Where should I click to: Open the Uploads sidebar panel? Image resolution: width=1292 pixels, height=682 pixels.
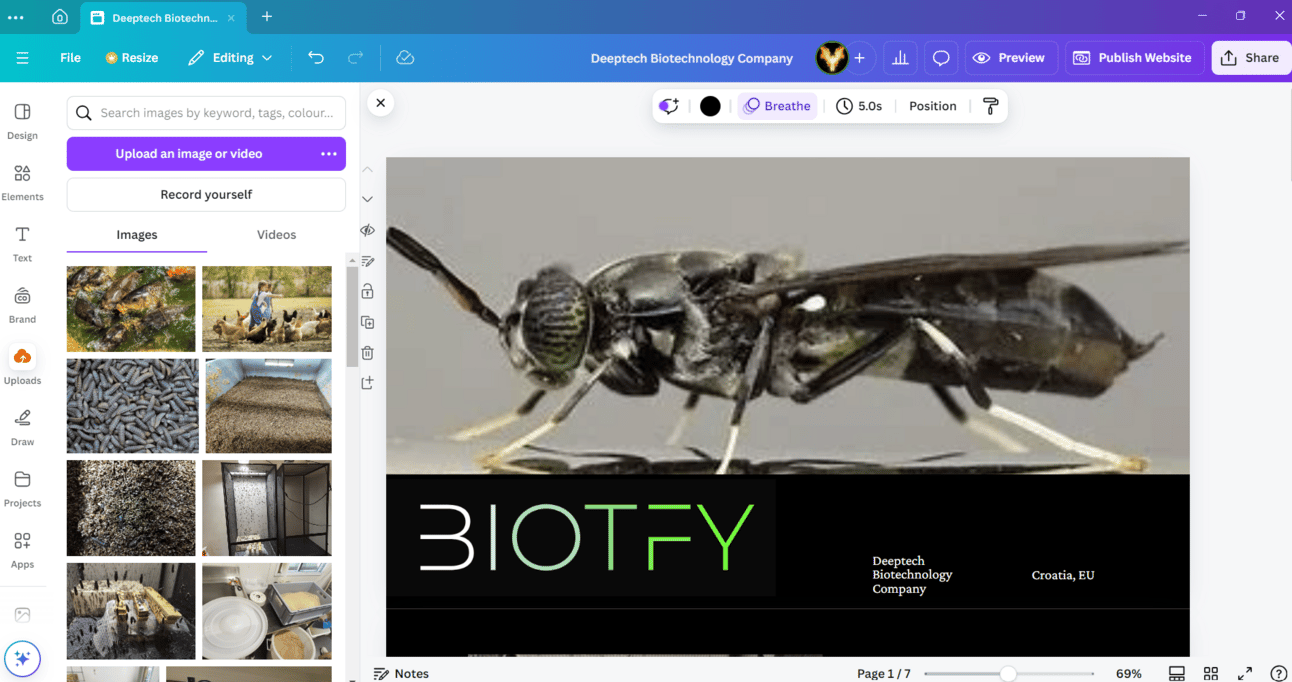click(x=22, y=366)
